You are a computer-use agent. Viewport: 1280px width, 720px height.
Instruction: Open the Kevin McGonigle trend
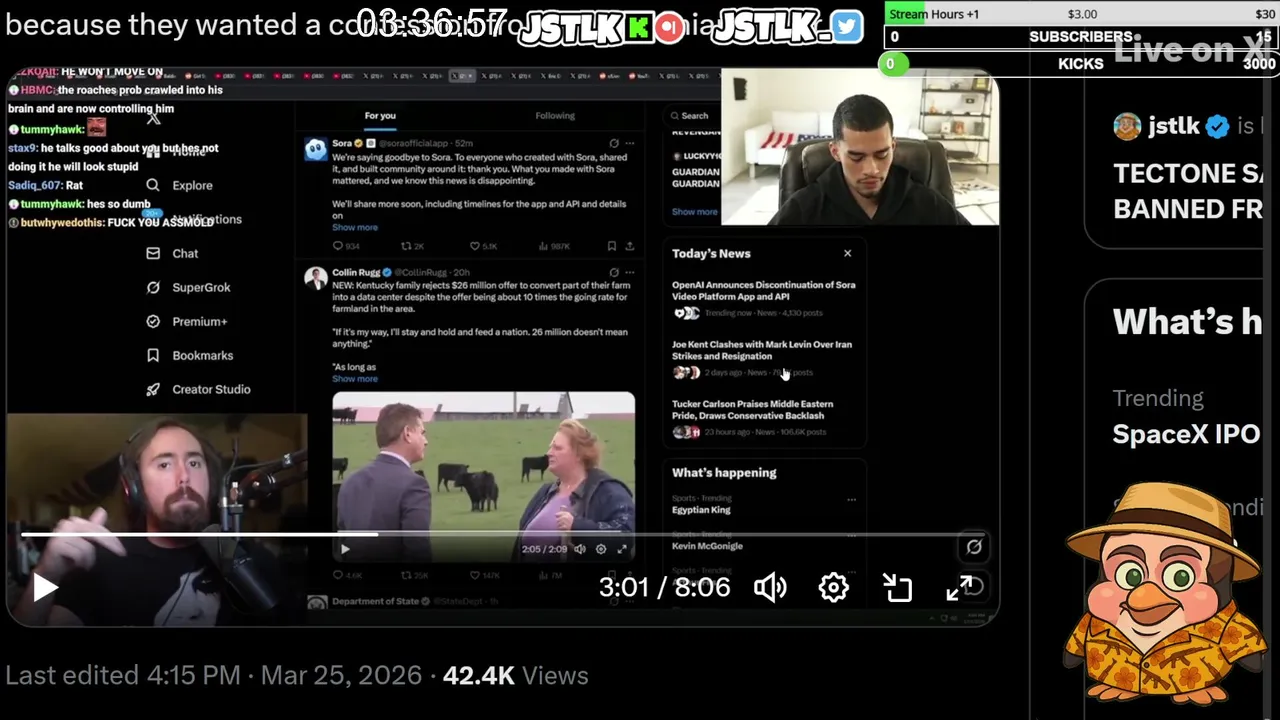[x=707, y=546]
